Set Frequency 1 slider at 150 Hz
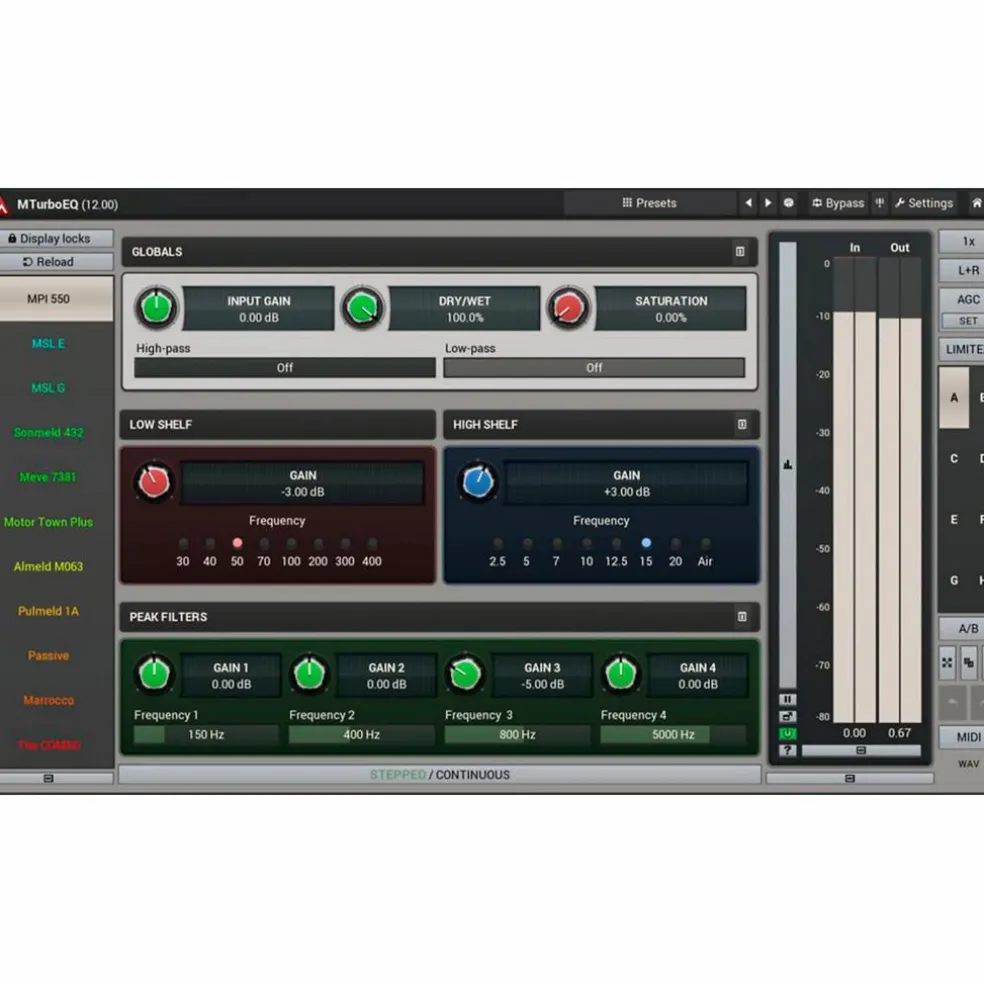Viewport: 984px width, 984px height. click(x=206, y=734)
